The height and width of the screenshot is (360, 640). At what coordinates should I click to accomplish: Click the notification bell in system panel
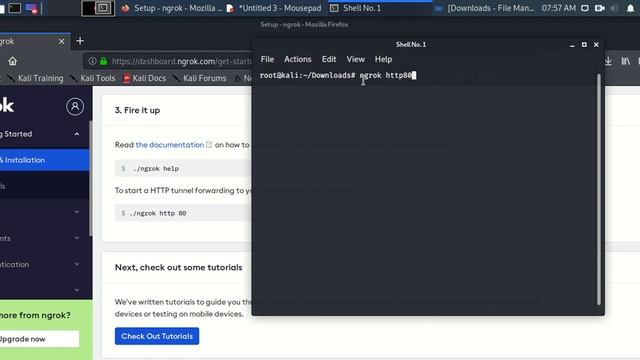click(630, 8)
